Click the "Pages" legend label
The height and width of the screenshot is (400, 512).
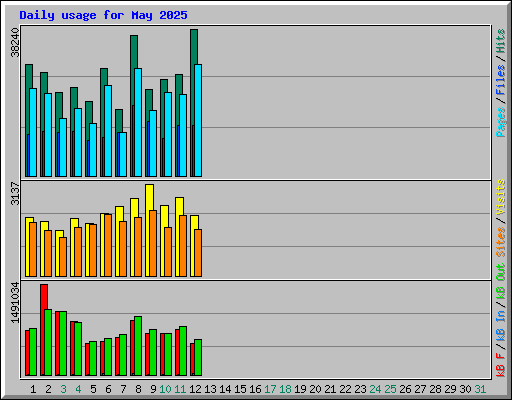pyautogui.click(x=500, y=122)
